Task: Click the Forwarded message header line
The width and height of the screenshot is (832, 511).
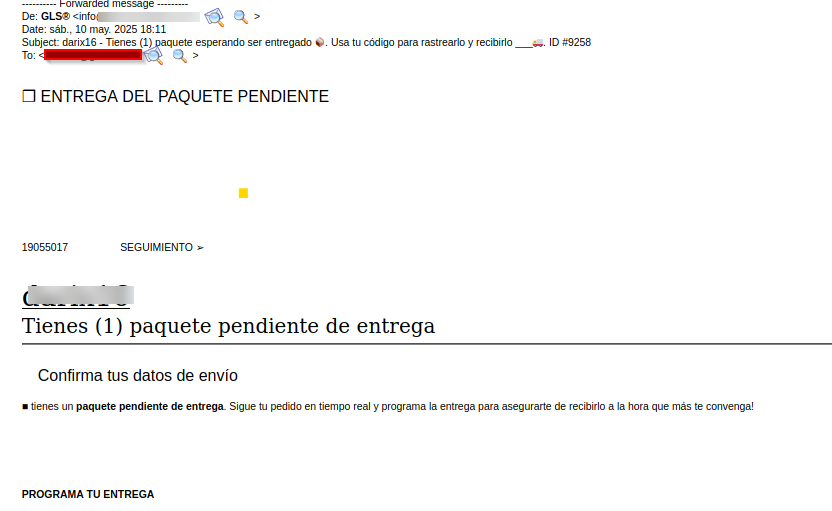Action: click(x=105, y=4)
